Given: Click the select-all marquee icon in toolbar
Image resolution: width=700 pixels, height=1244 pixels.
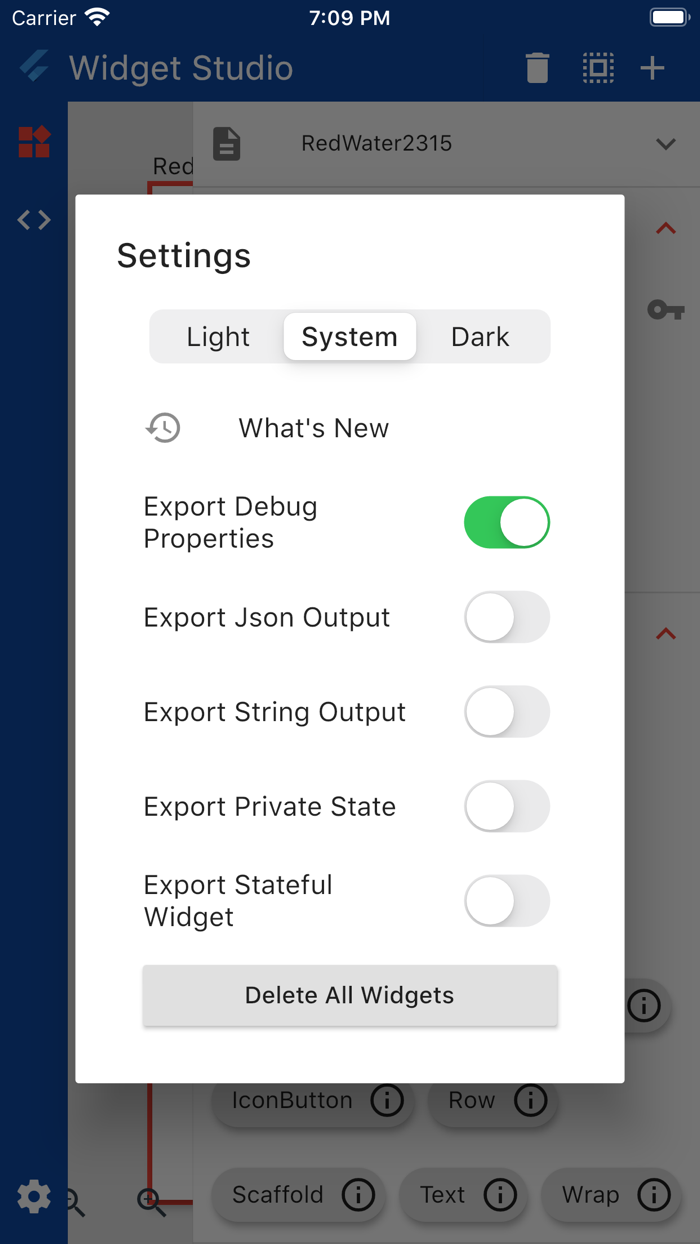Looking at the screenshot, I should pyautogui.click(x=598, y=68).
